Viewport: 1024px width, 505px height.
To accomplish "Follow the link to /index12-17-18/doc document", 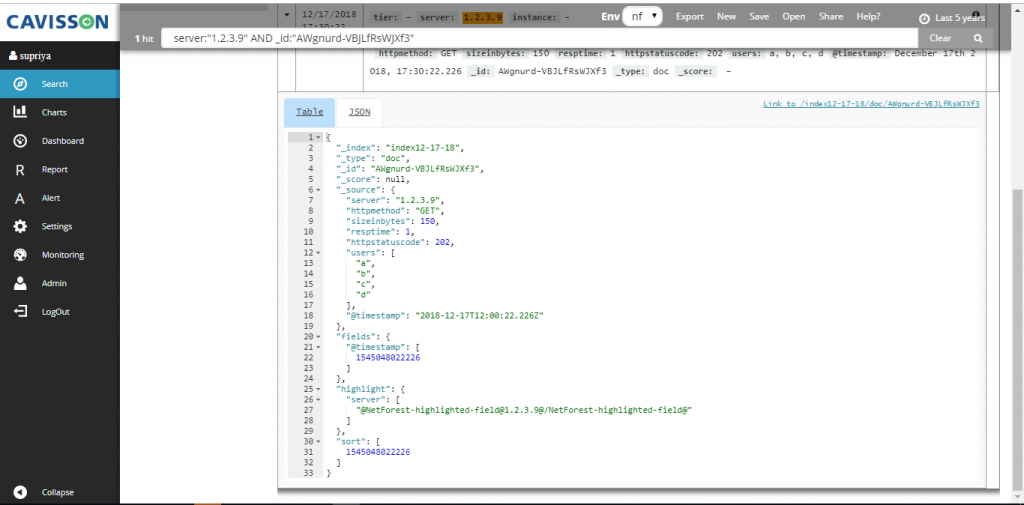I will pyautogui.click(x=870, y=104).
